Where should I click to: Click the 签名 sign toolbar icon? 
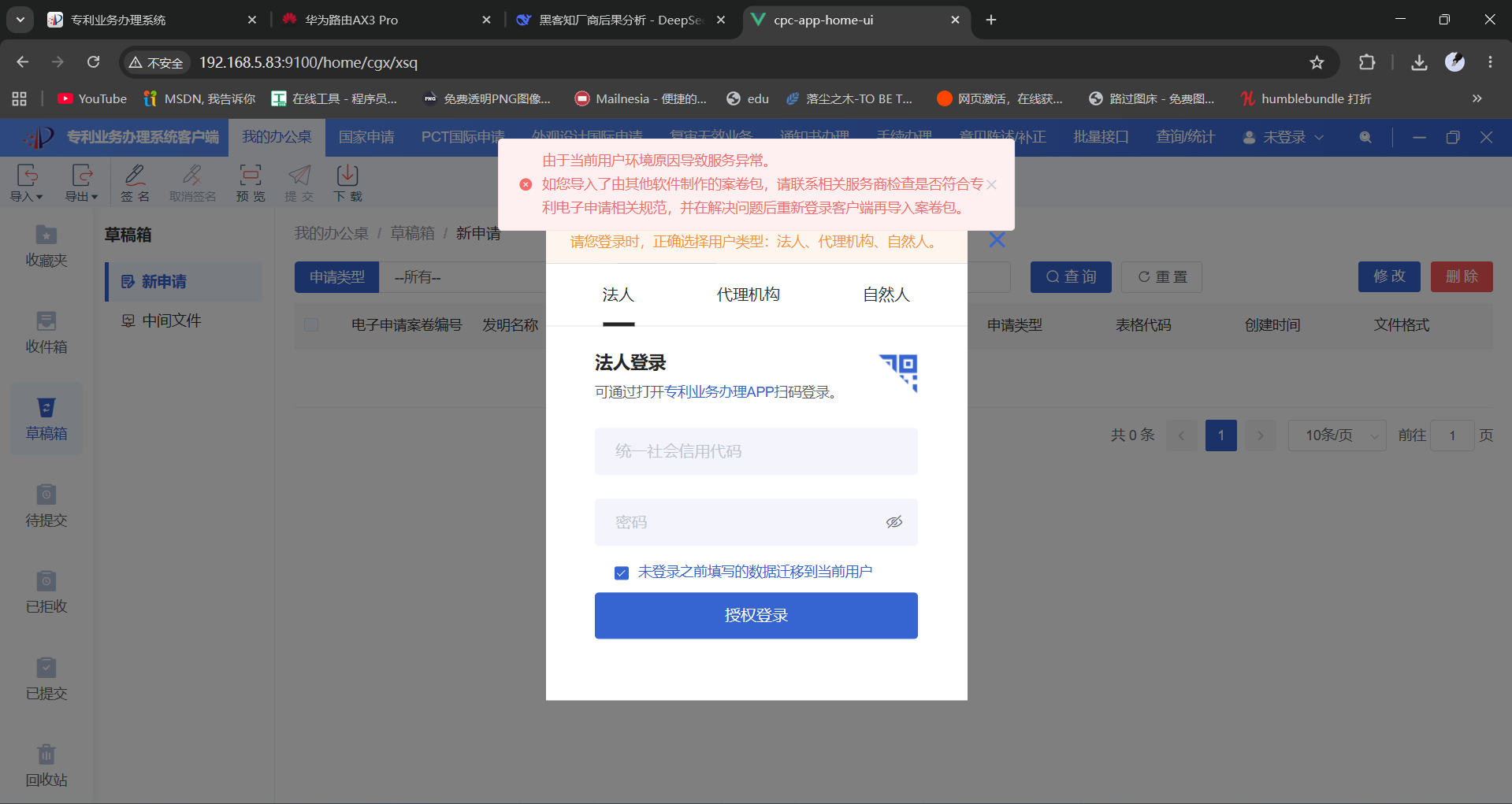[x=136, y=183]
